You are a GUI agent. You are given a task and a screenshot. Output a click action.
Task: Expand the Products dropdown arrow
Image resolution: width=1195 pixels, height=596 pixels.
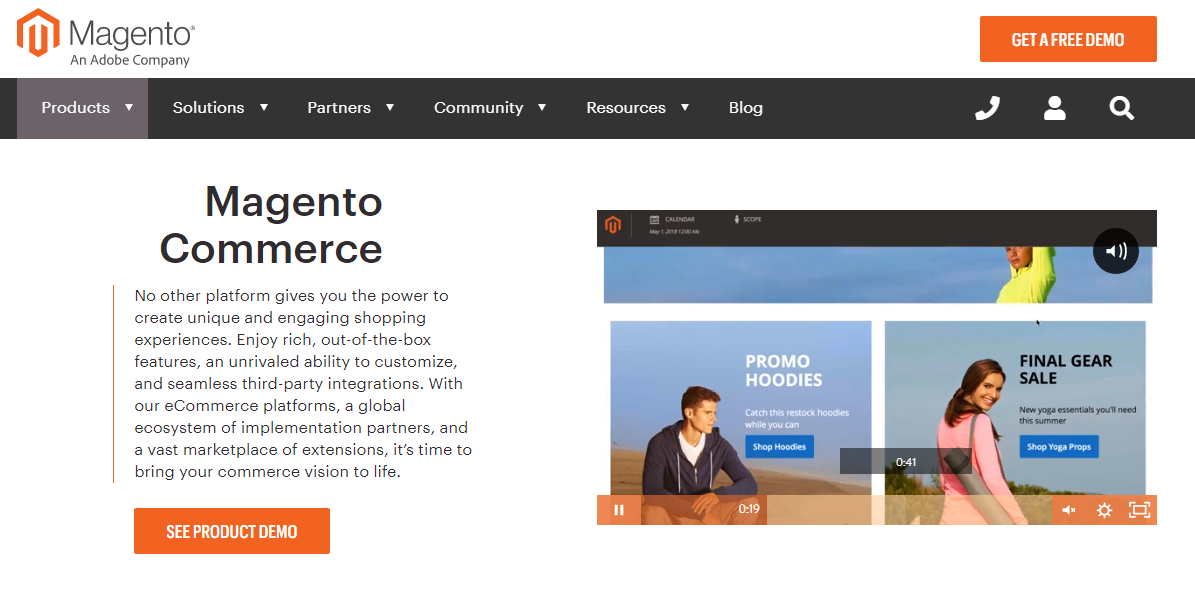click(129, 107)
